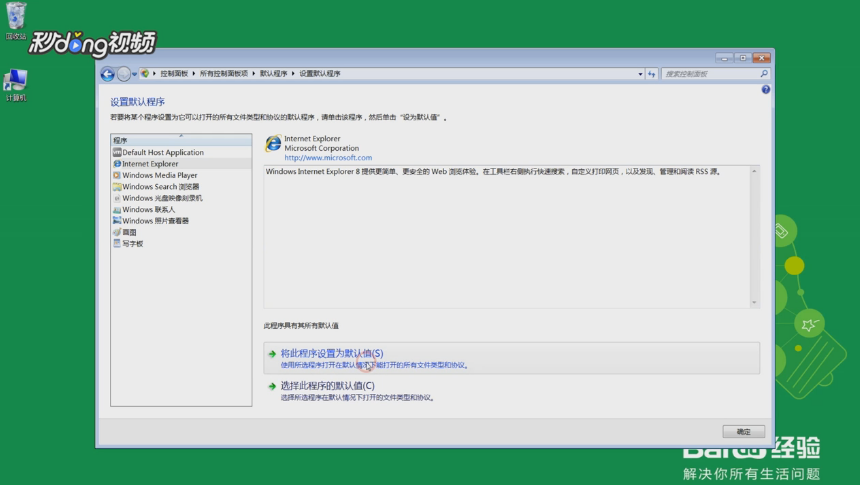Select Default Host Application in program list

181,153
